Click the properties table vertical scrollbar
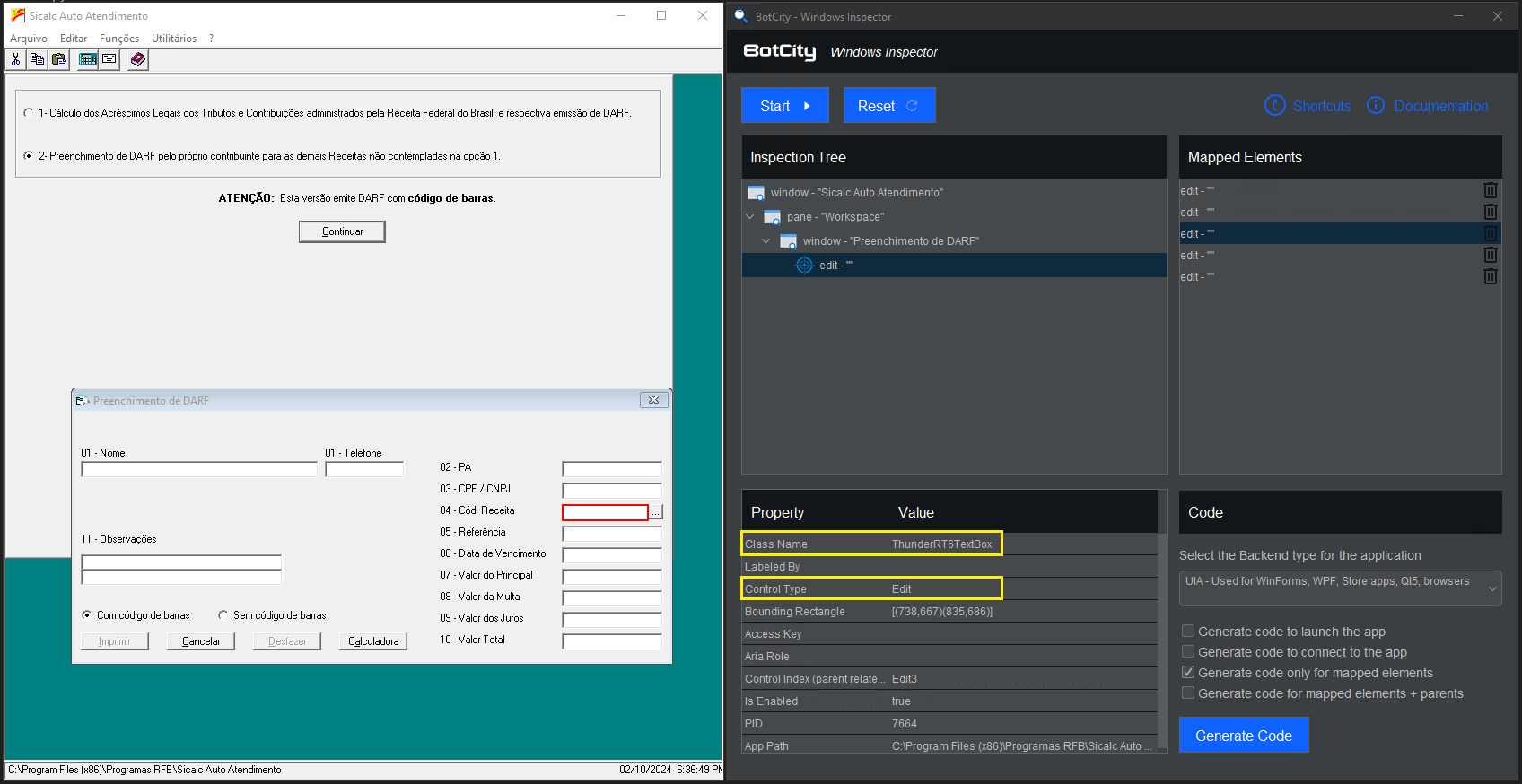 tap(1162, 641)
